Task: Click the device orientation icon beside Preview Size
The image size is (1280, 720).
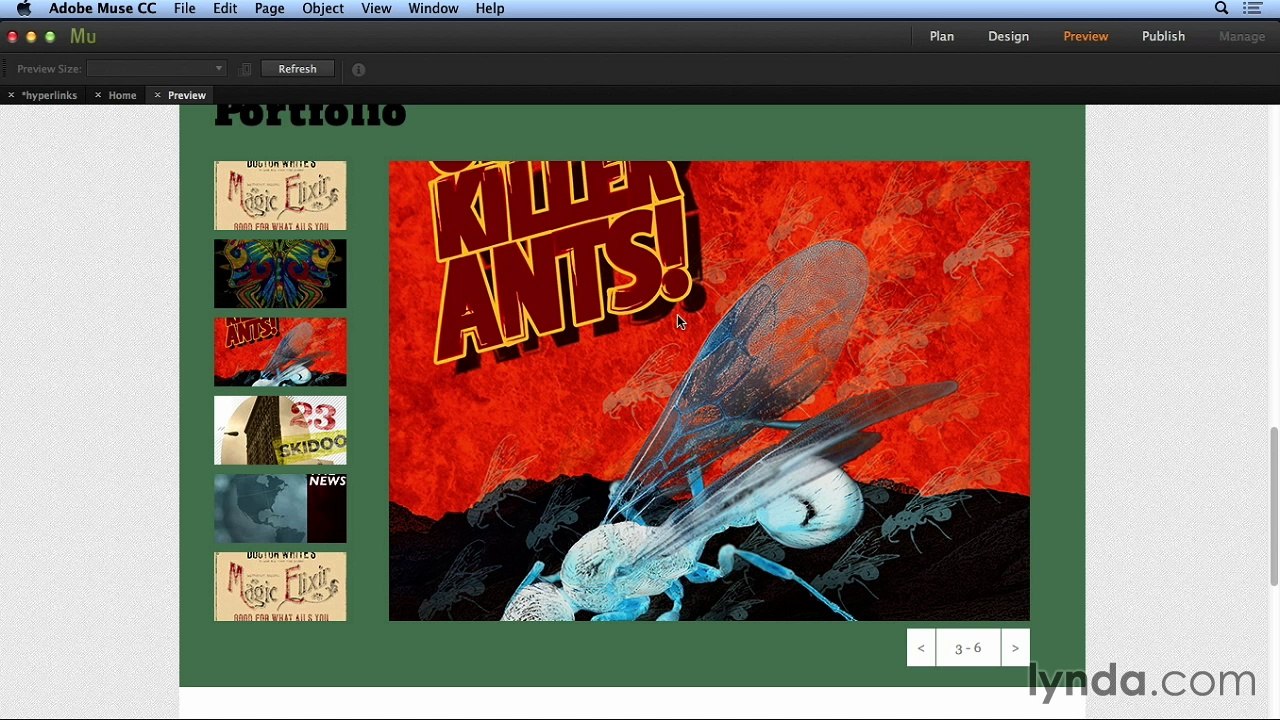Action: 245,69
